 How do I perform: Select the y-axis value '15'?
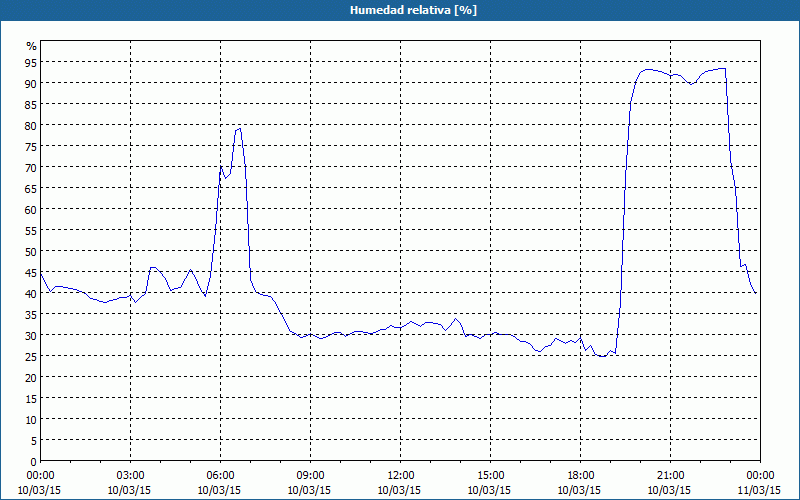(31, 398)
